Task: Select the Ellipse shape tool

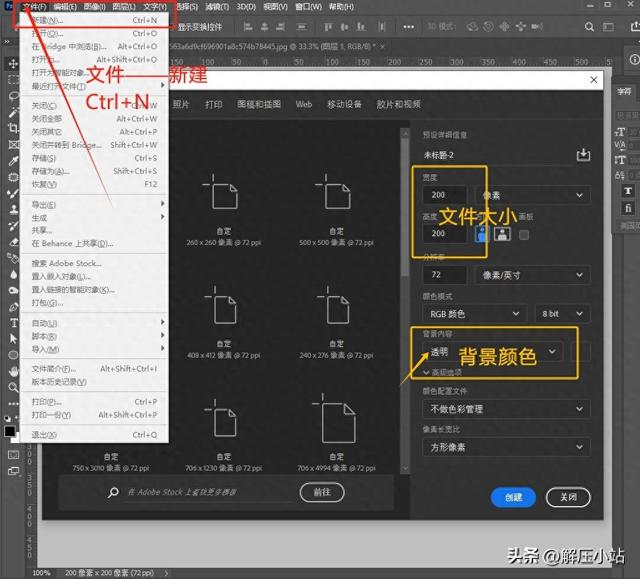Action: [13, 355]
